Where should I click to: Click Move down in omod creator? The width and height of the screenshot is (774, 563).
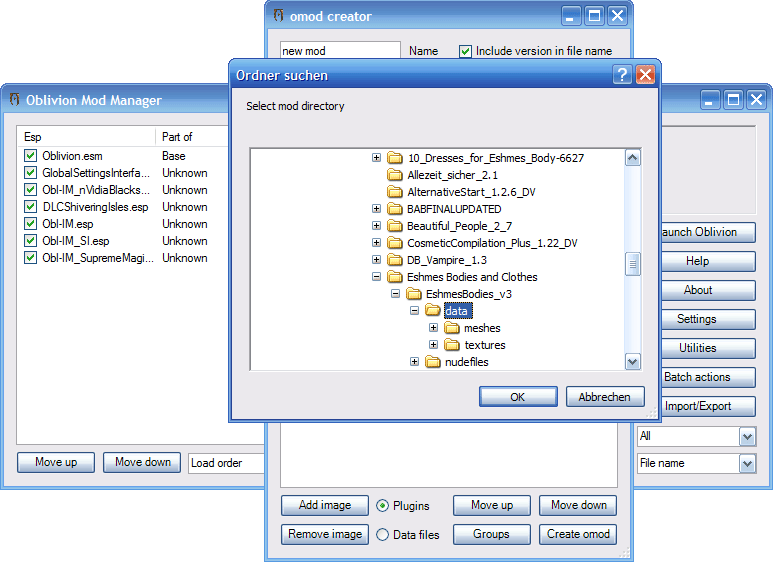coord(578,505)
